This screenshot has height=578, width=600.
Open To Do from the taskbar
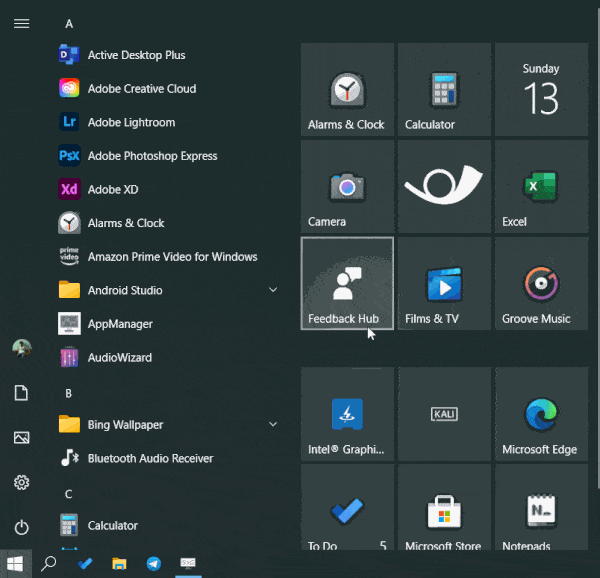tap(85, 563)
